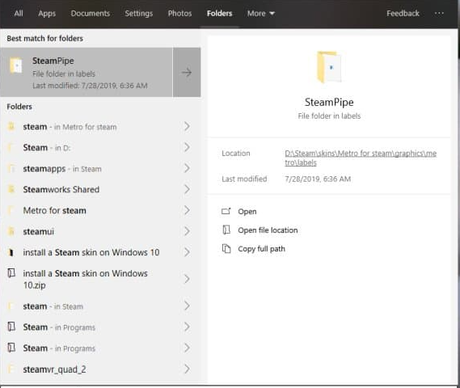Expand chevron for 'Steam - in D:'
Viewport: 460px width, 388px height.
pyautogui.click(x=187, y=147)
